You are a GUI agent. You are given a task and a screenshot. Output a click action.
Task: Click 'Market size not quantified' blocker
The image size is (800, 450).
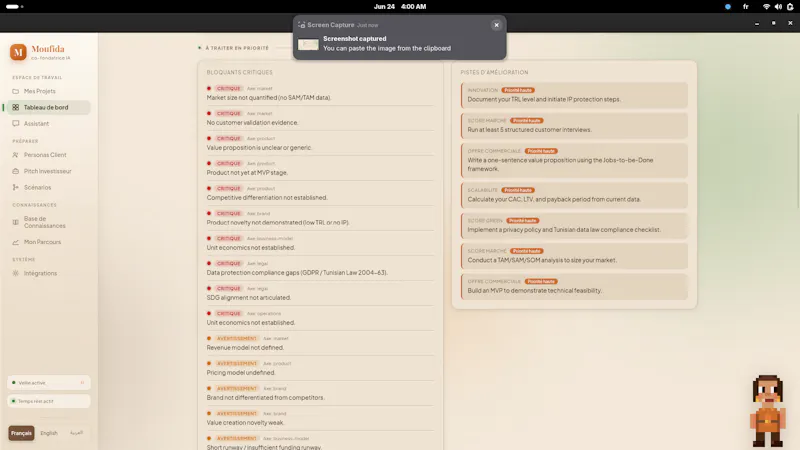tap(320, 93)
